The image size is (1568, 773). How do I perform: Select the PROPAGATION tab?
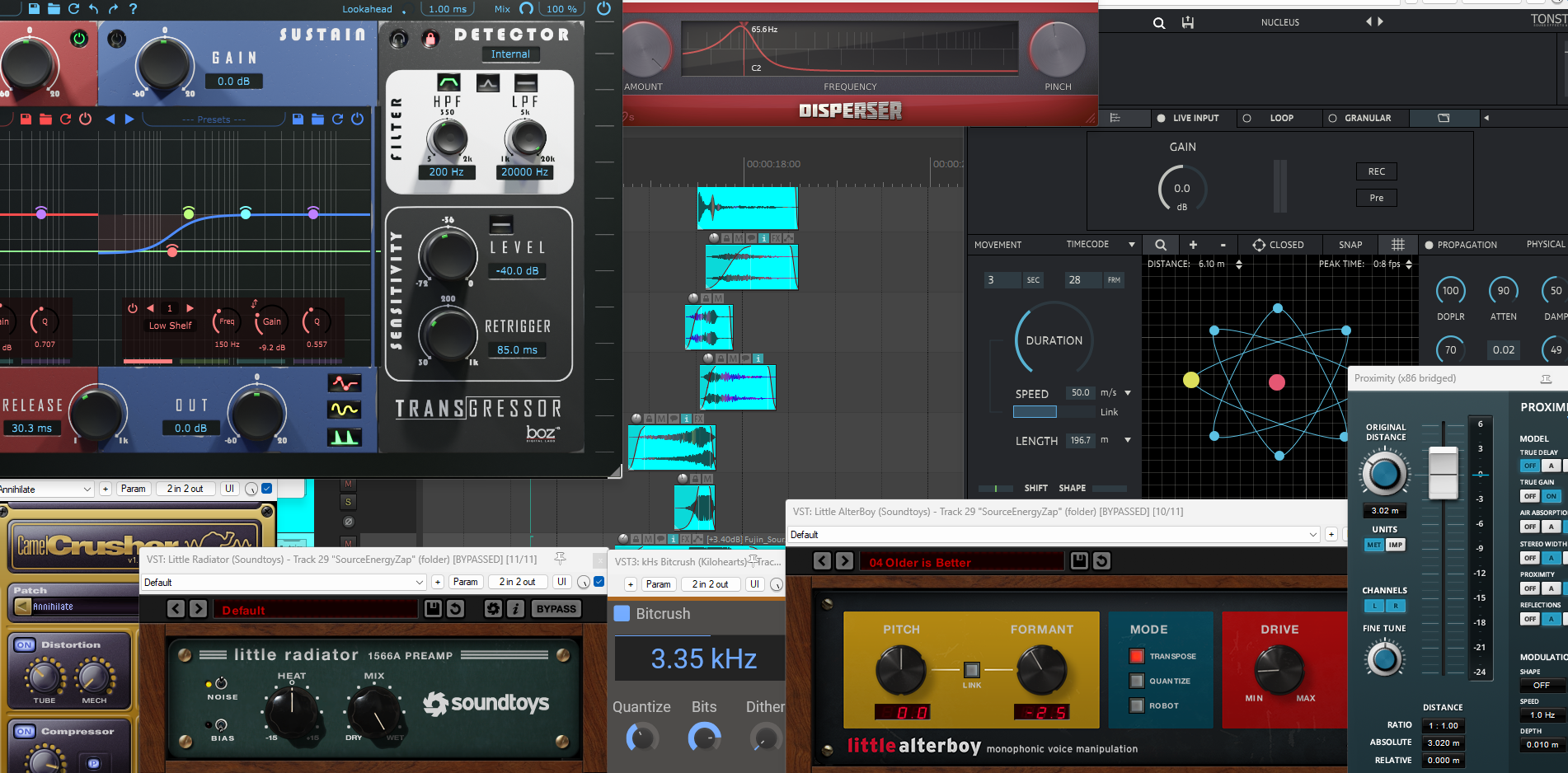point(1460,245)
